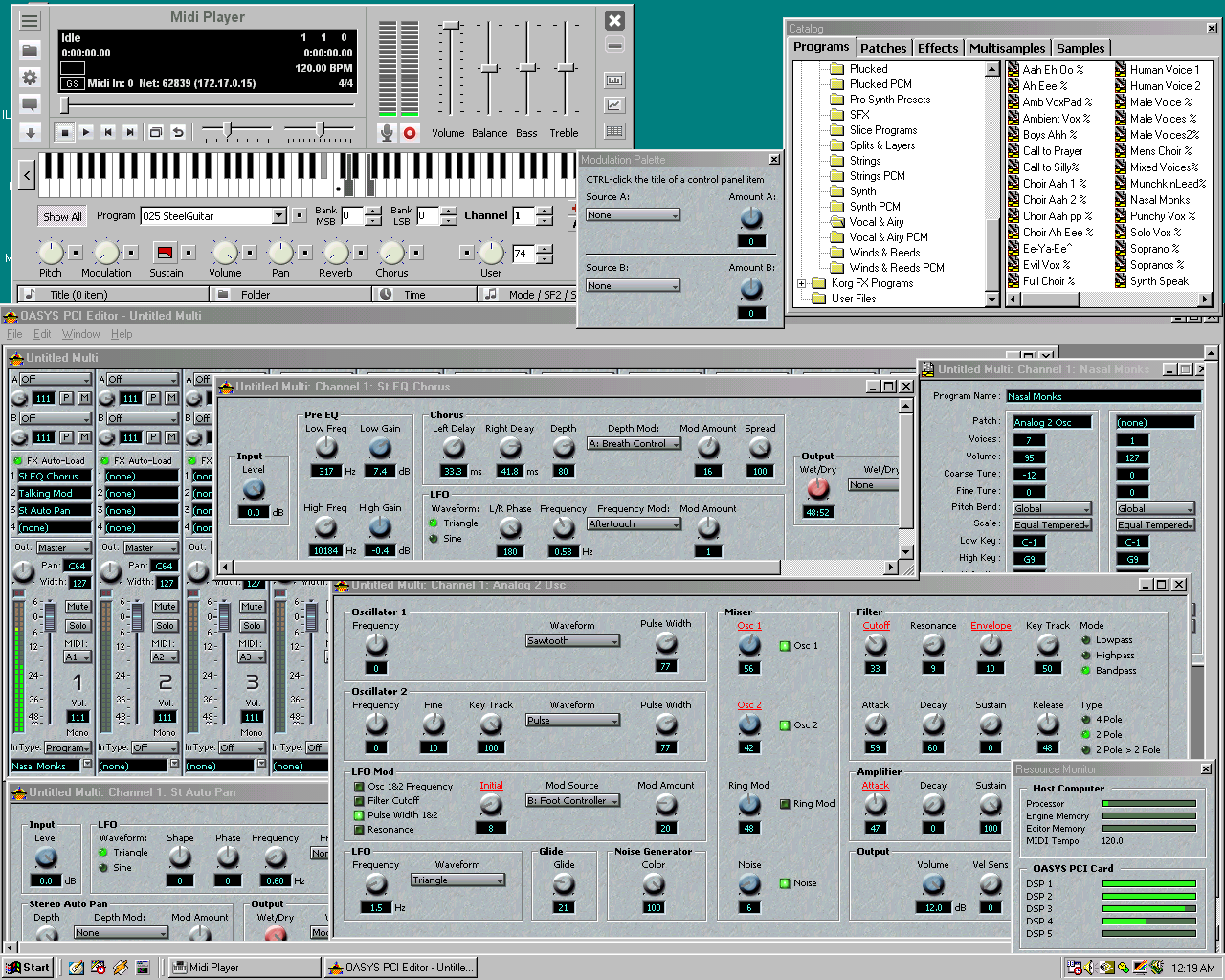This screenshot has height=980, width=1225.
Task: Stop playback in Midi Player
Action: pos(64,132)
